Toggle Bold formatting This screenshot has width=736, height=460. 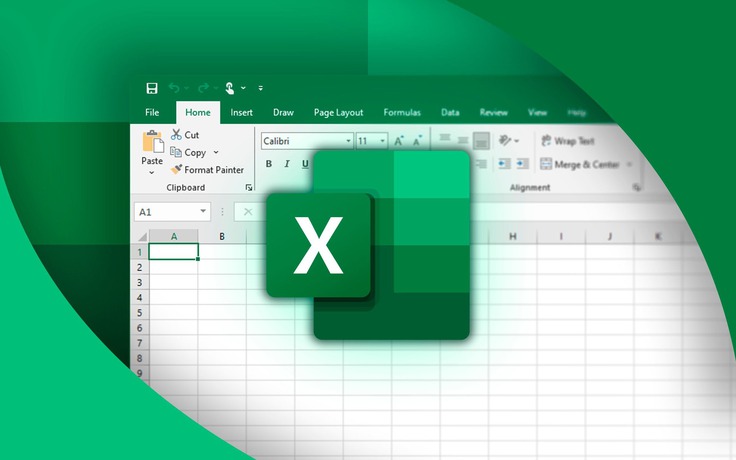(x=268, y=164)
